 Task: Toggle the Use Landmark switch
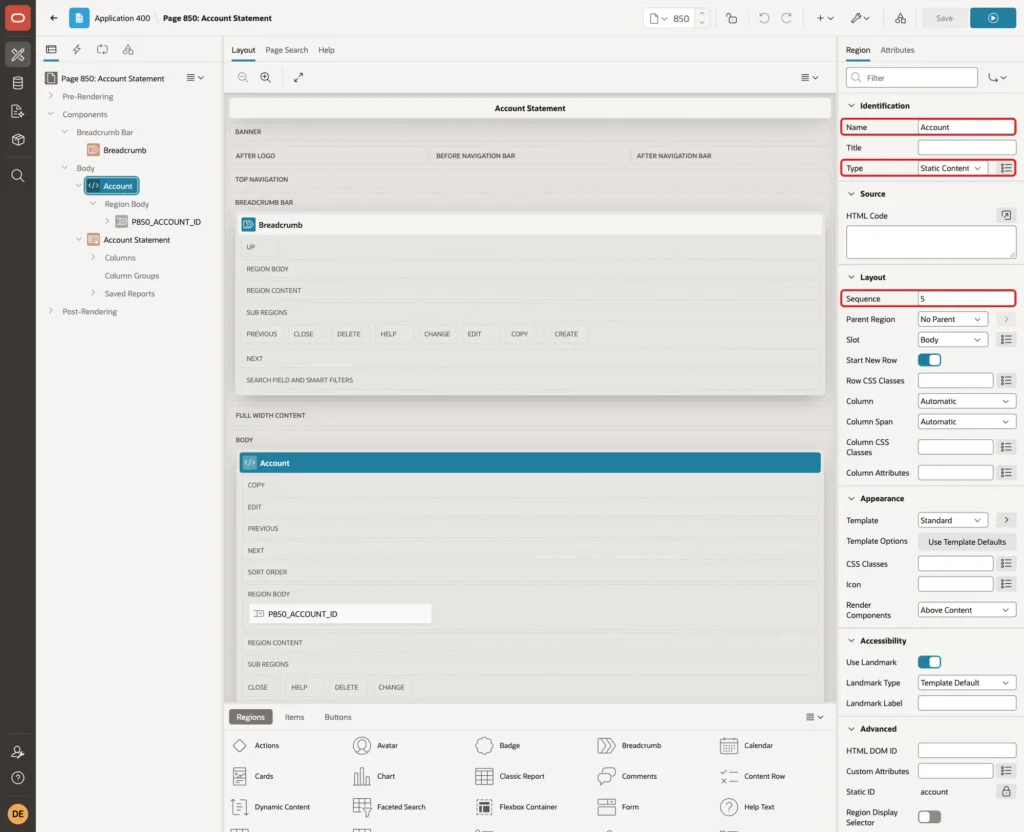[929, 662]
